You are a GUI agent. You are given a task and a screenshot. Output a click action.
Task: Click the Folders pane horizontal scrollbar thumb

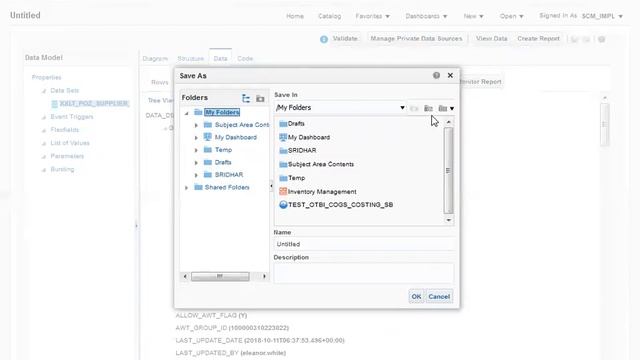[x=220, y=277]
